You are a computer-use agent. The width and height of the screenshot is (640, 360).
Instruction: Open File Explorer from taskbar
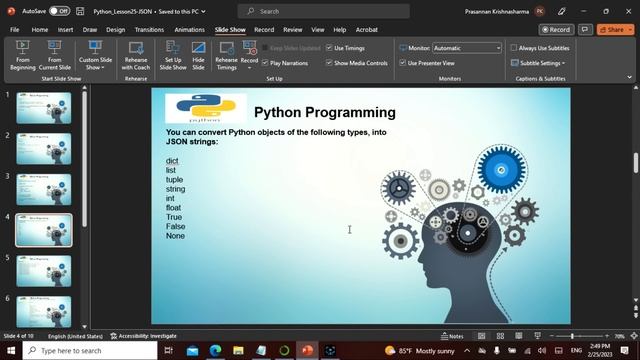click(238, 350)
